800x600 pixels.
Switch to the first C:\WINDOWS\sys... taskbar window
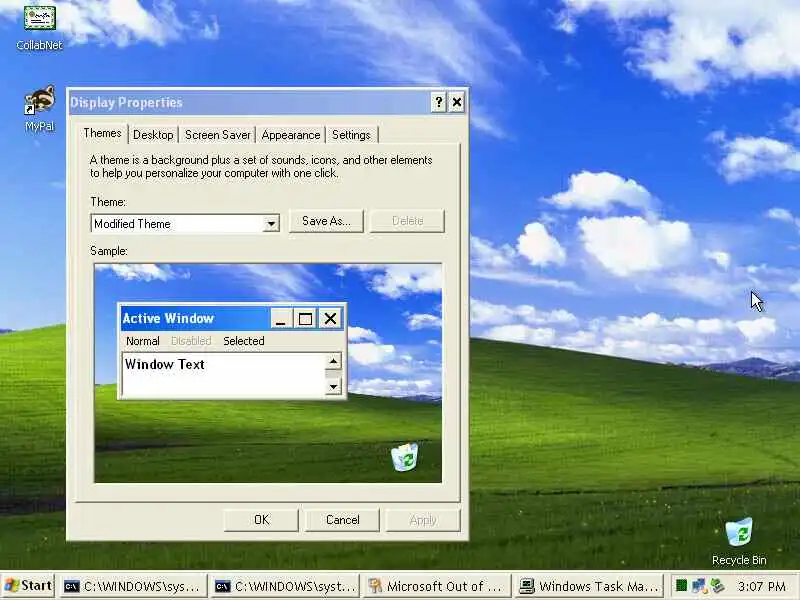(x=134, y=586)
